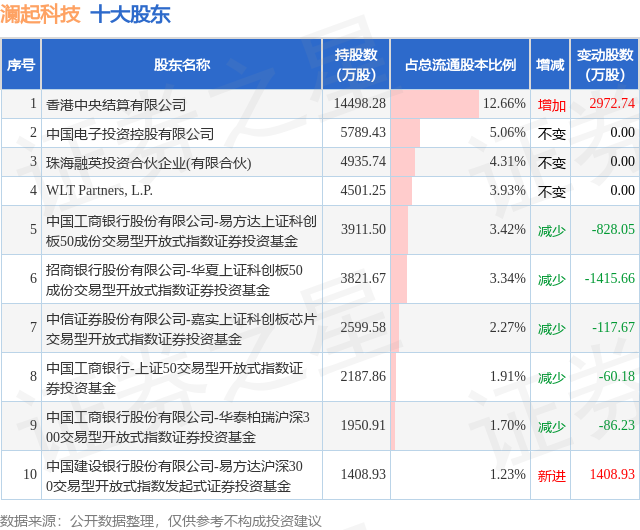The width and height of the screenshot is (640, 530).
Task: Click change value -117.67
Action: (613, 327)
